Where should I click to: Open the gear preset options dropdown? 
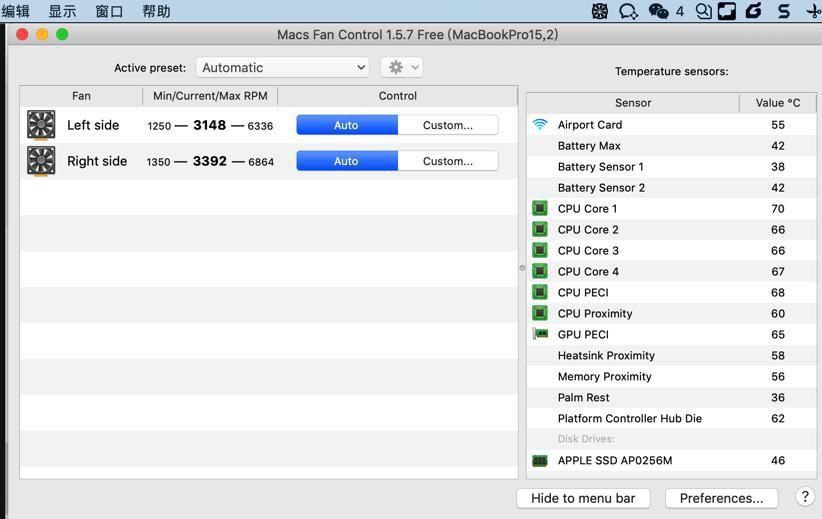[402, 68]
